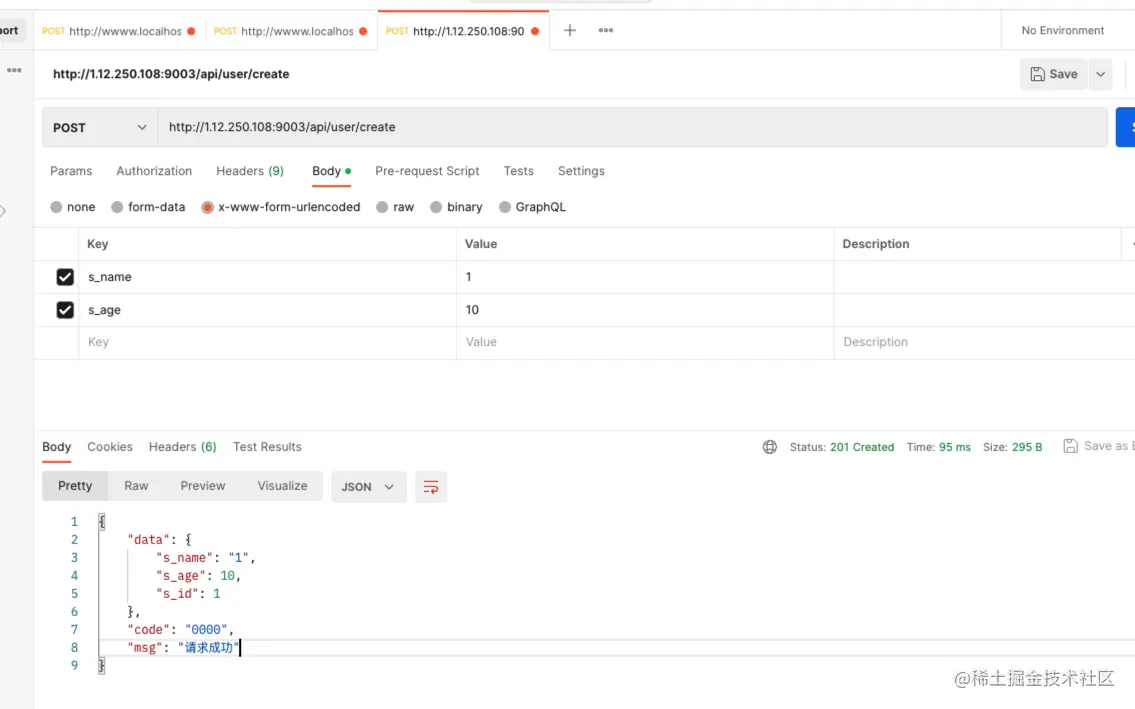The height and width of the screenshot is (709, 1135).
Task: Click the "msg" response line
Action: [x=183, y=647]
